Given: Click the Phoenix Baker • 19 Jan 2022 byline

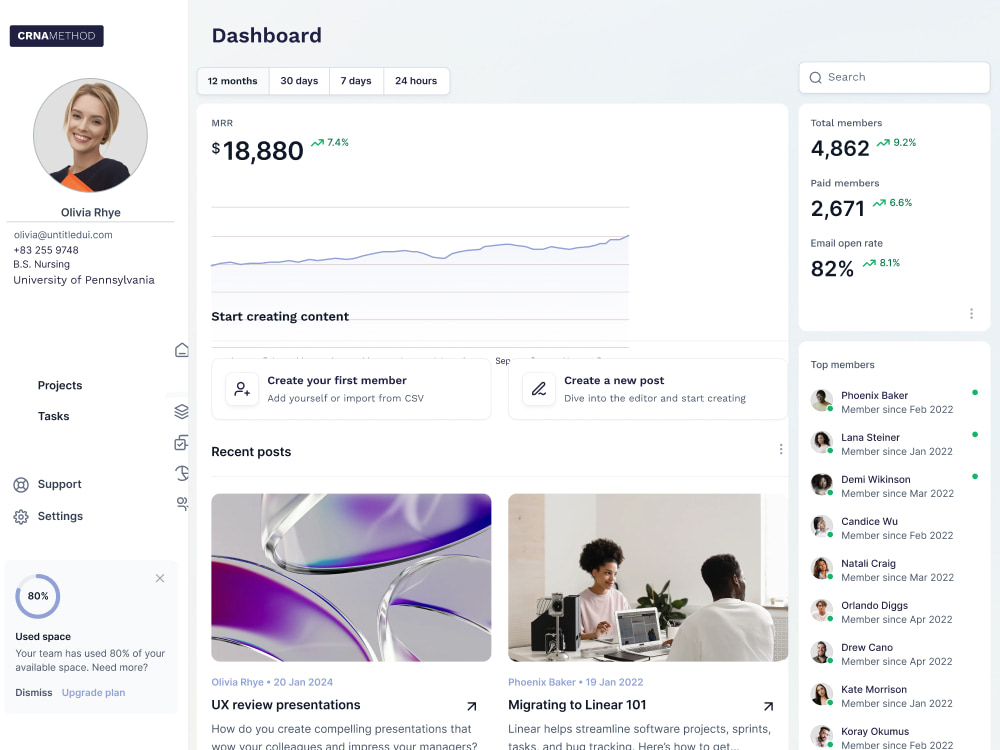Looking at the screenshot, I should pyautogui.click(x=576, y=682).
